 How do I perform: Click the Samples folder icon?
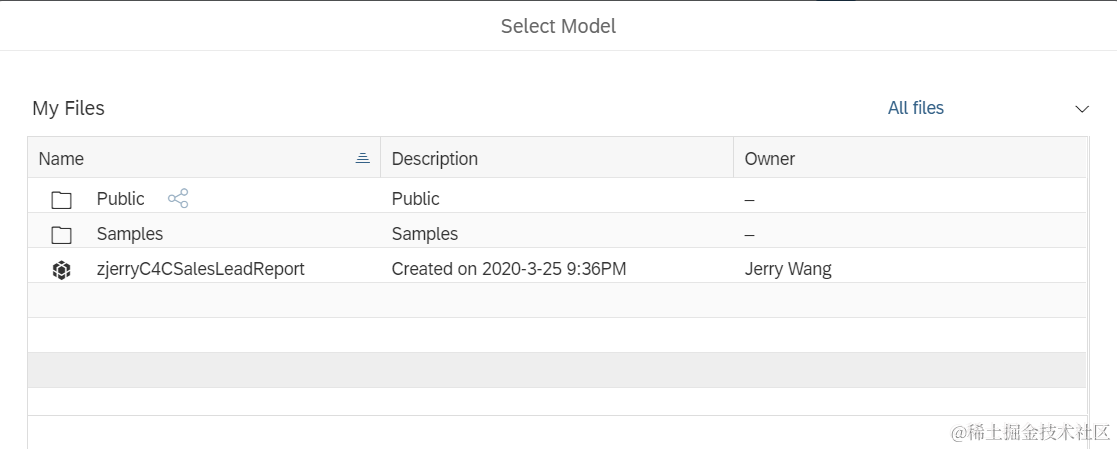tap(61, 235)
